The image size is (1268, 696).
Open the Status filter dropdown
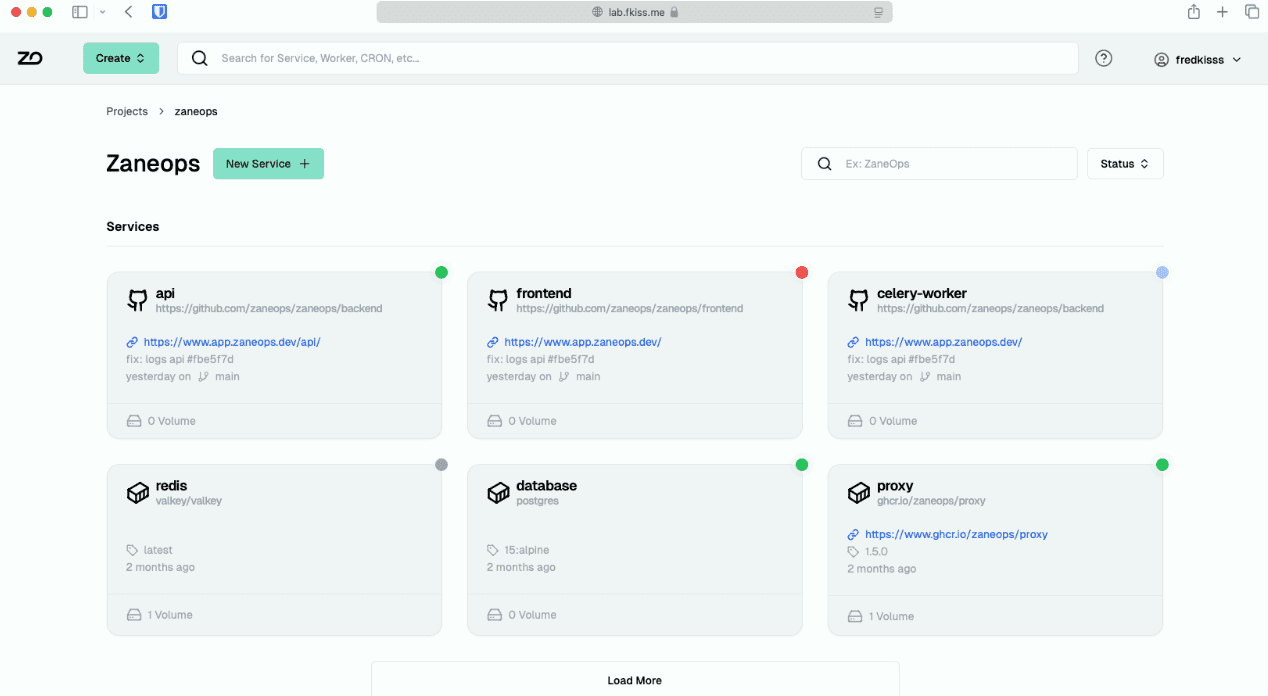[1125, 164]
